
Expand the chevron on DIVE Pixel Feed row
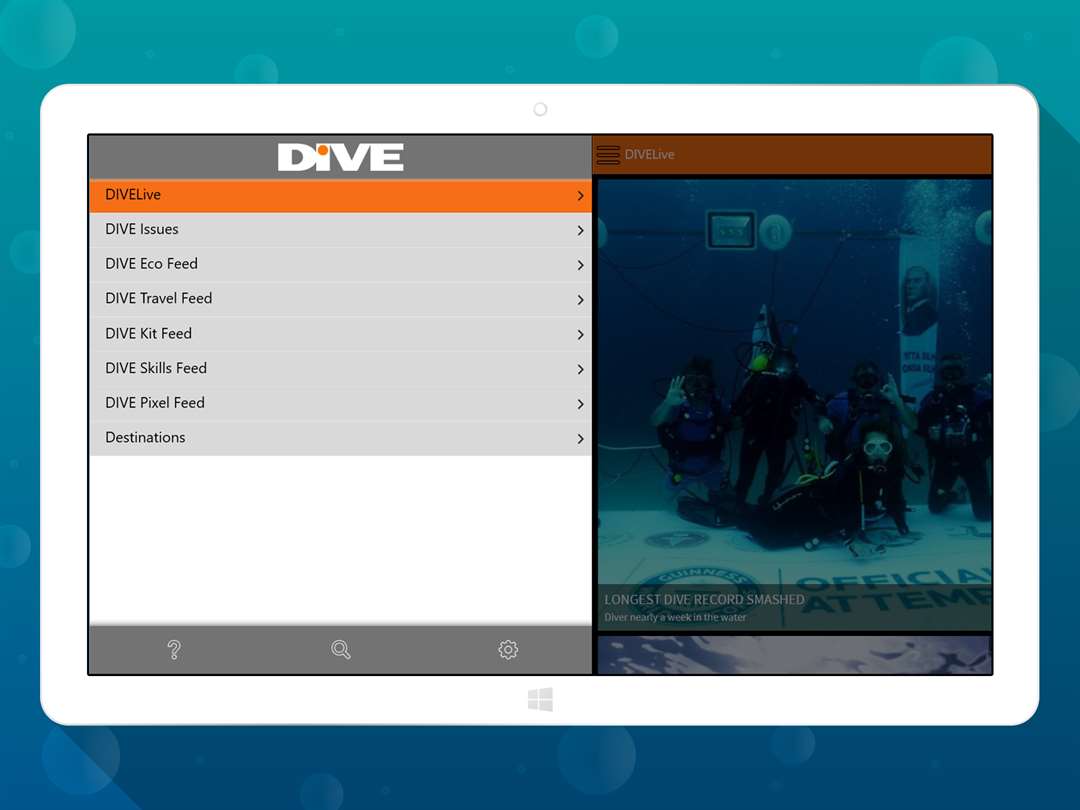(x=581, y=404)
